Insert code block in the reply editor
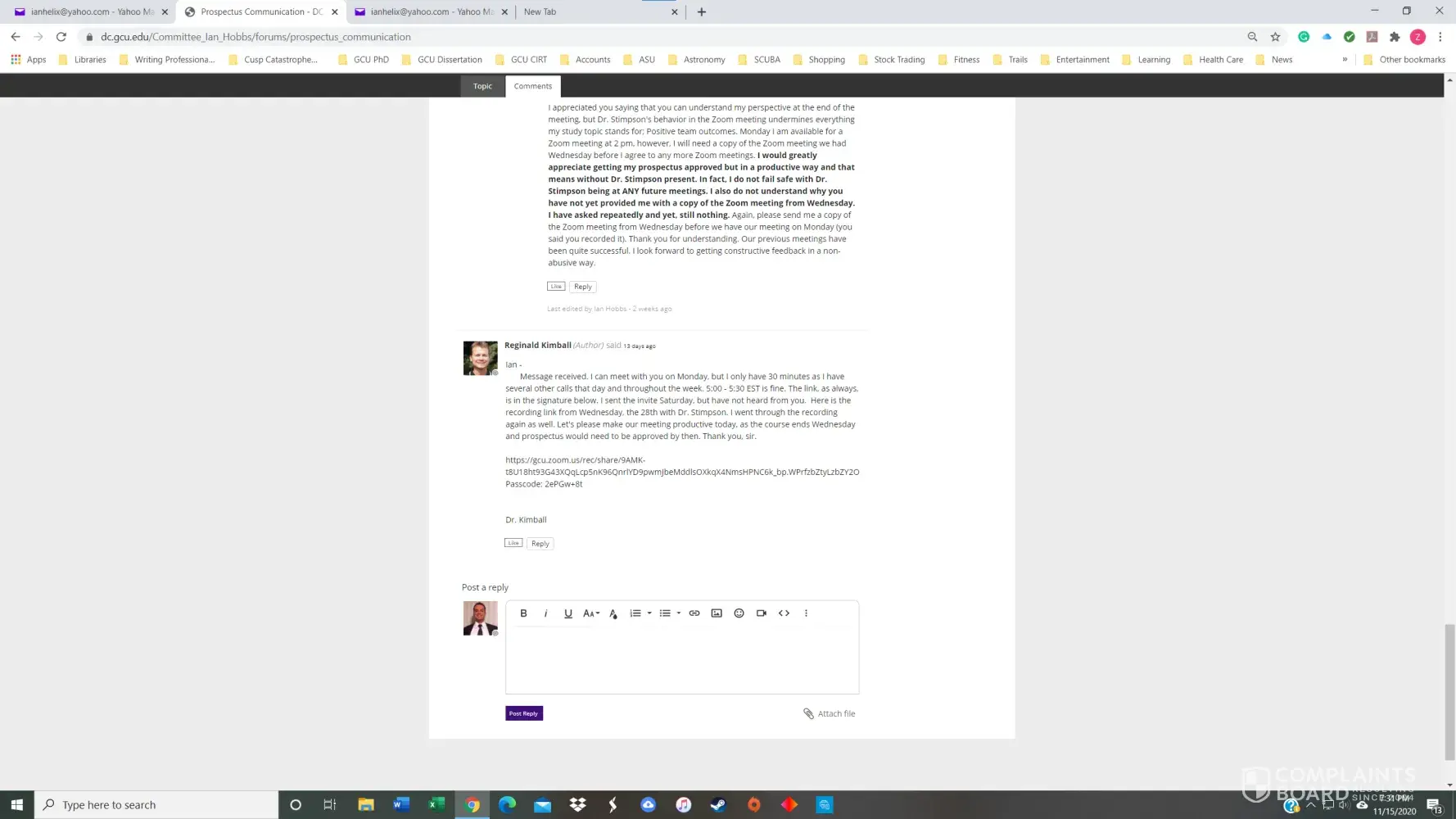This screenshot has height=819, width=1456. (x=784, y=613)
